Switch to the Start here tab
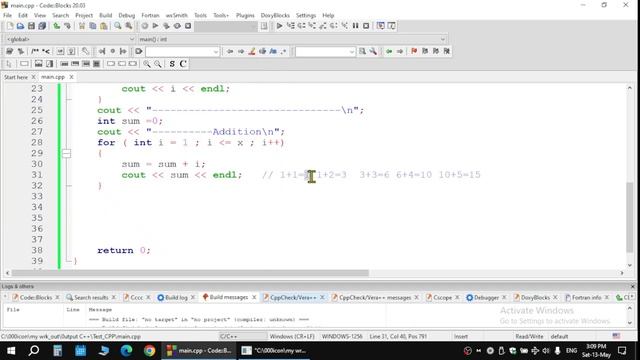 16,77
